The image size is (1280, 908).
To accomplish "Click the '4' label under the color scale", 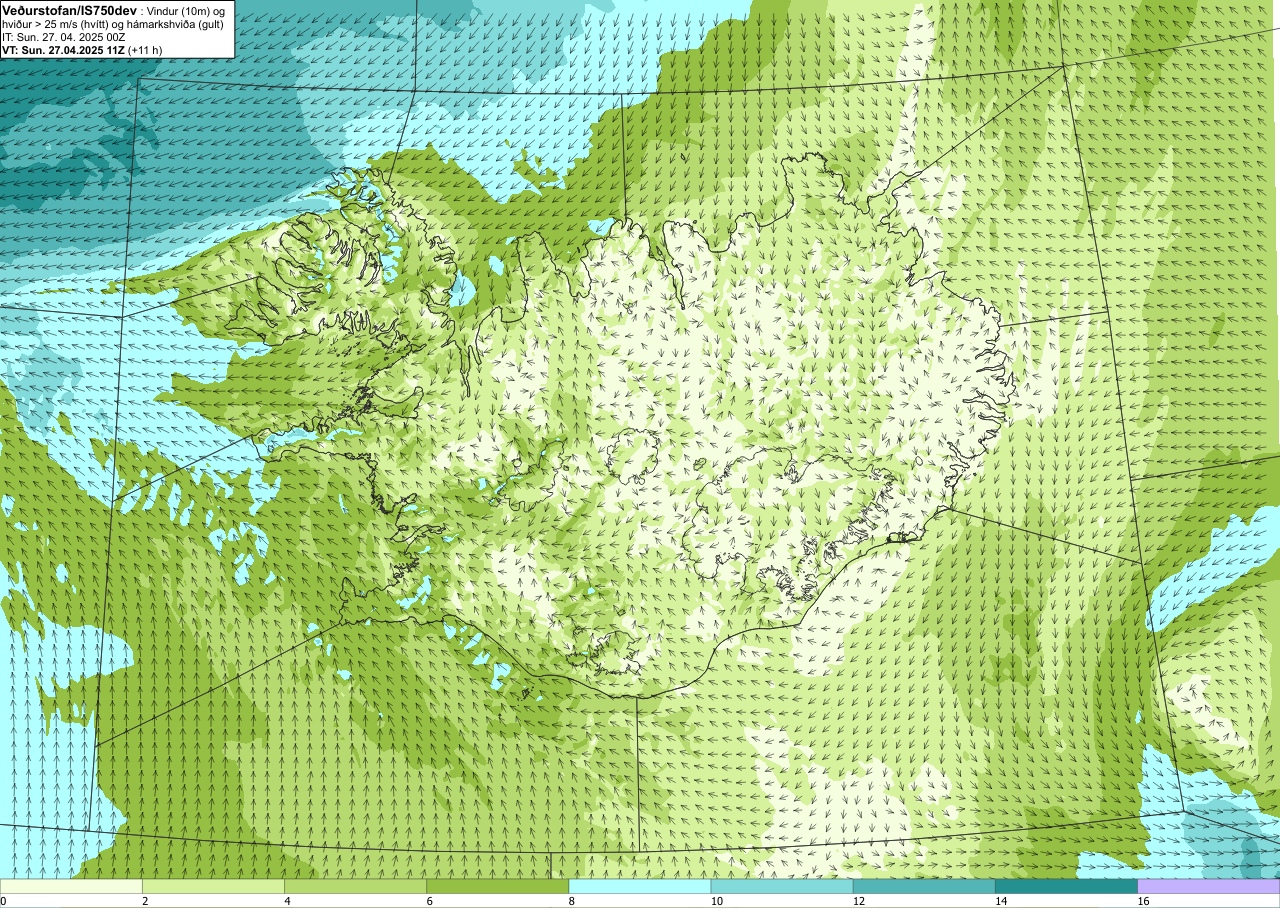I will point(287,901).
